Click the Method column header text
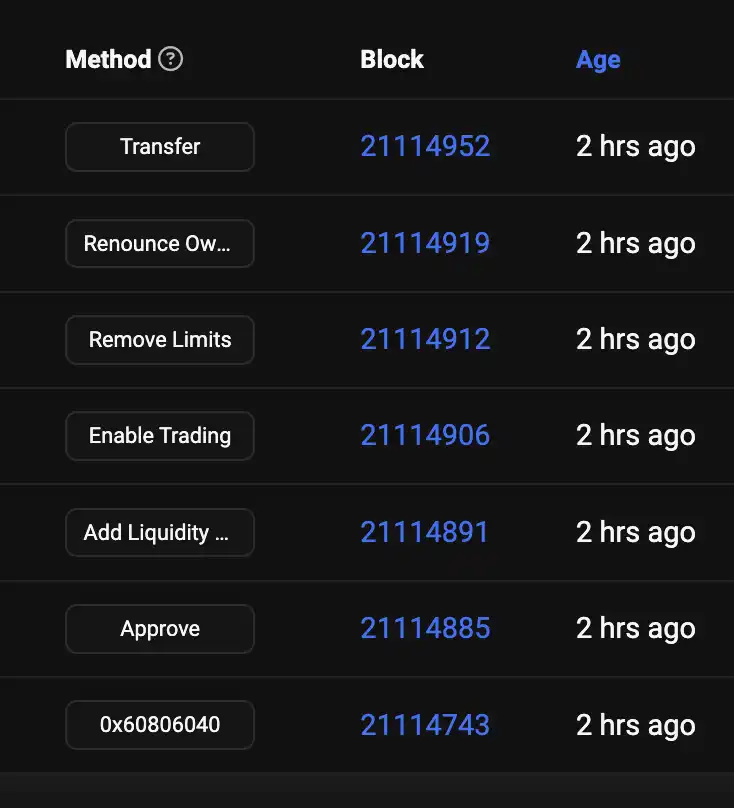This screenshot has width=734, height=808. pos(108,60)
